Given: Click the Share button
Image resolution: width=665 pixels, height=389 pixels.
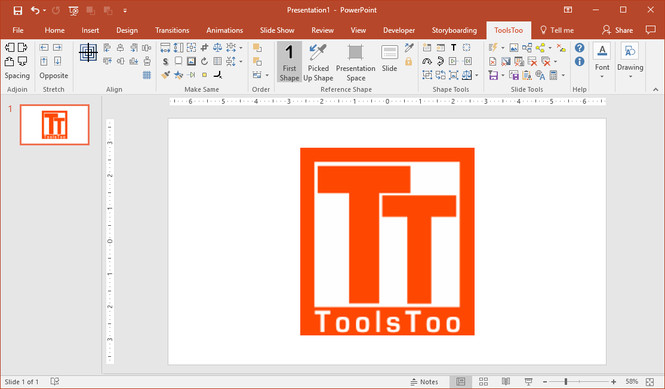Looking at the screenshot, I should (x=618, y=30).
